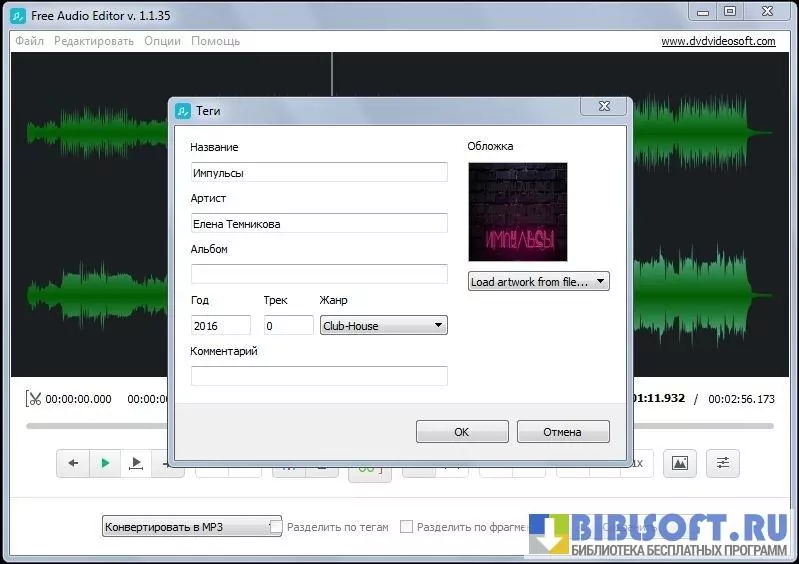799x564 pixels.
Task: Open the cover image toolbar button
Action: pyautogui.click(x=680, y=463)
